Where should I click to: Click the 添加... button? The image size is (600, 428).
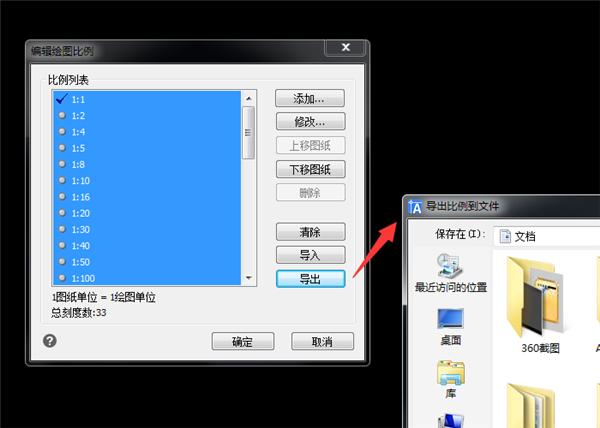coord(310,98)
